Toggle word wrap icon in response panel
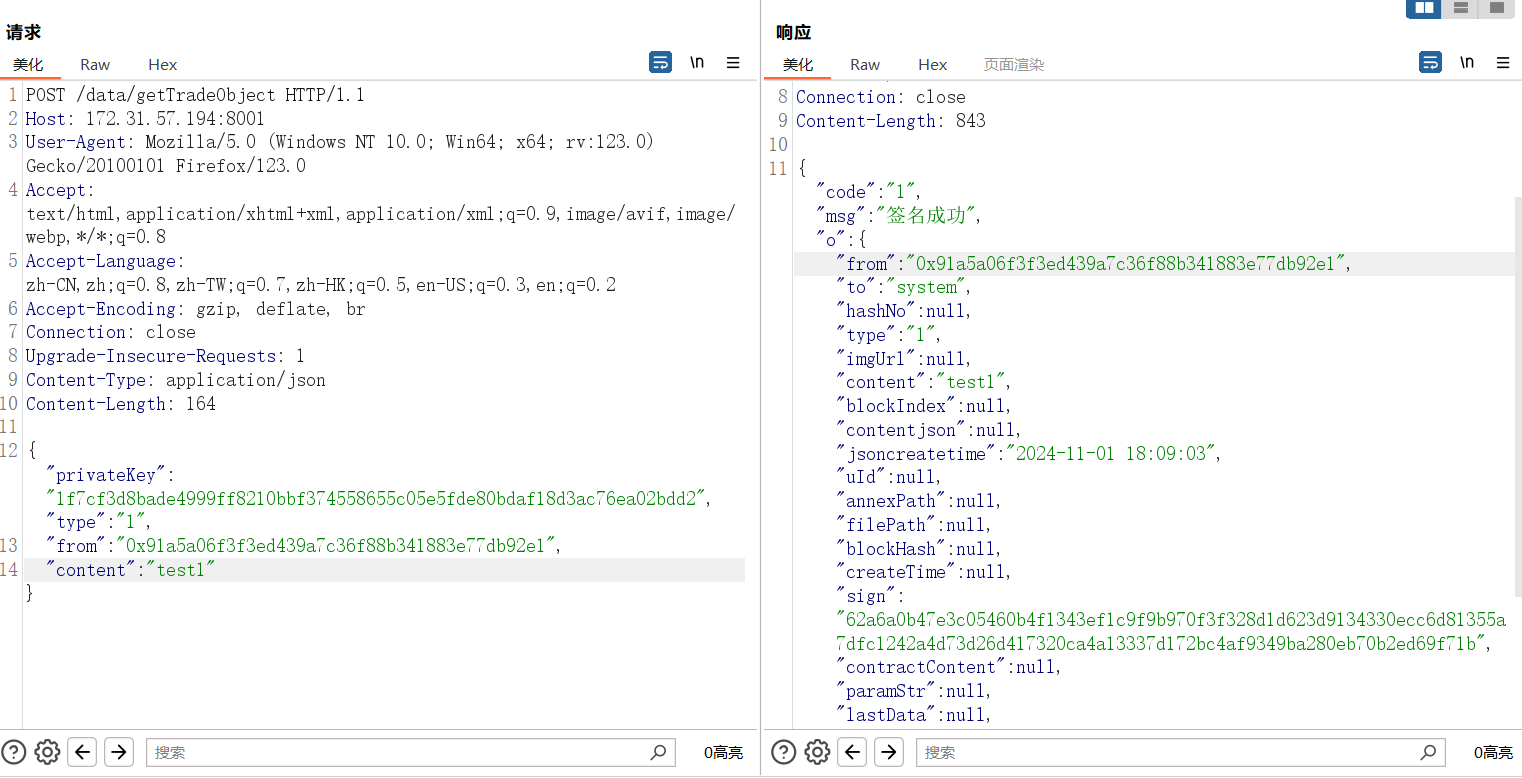The height and width of the screenshot is (778, 1522). [1431, 63]
